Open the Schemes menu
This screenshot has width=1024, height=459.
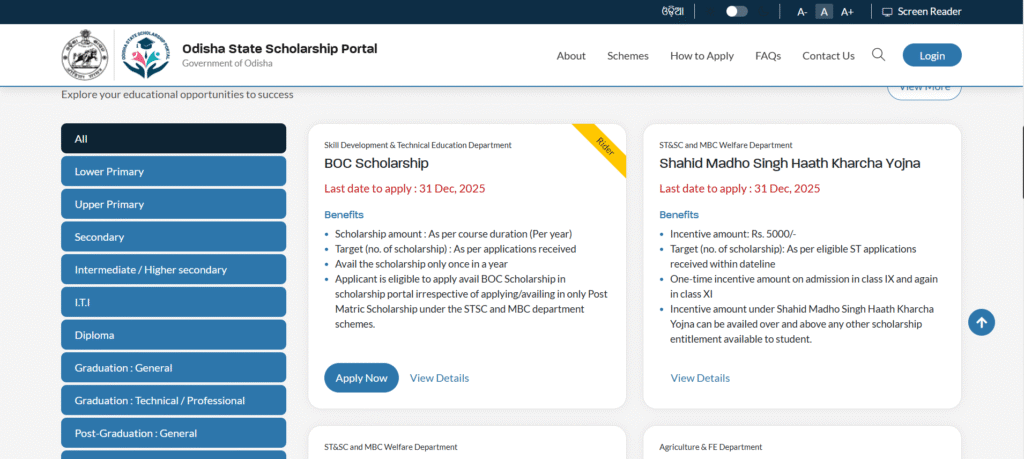[628, 56]
